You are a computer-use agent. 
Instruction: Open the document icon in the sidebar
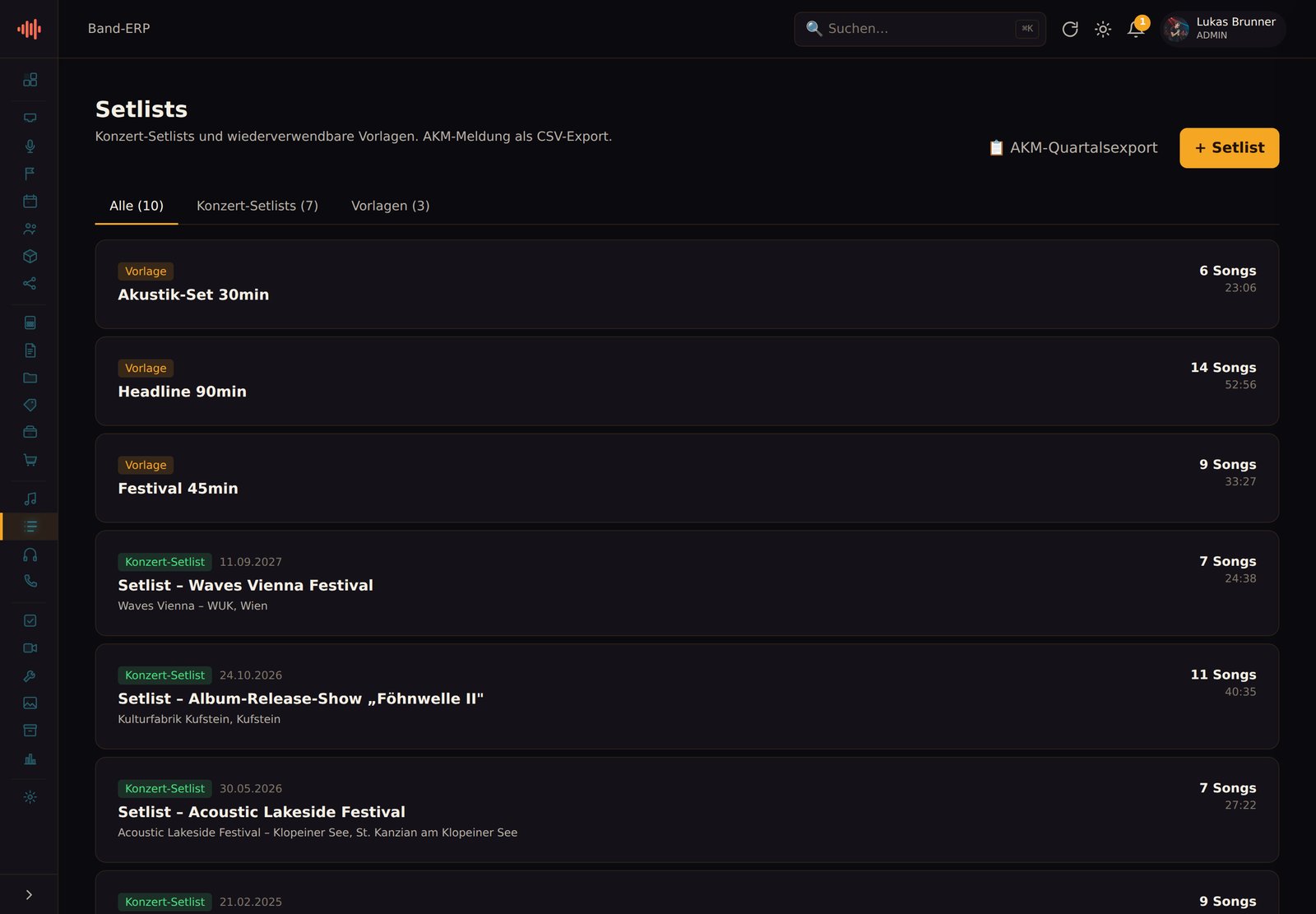click(x=30, y=350)
